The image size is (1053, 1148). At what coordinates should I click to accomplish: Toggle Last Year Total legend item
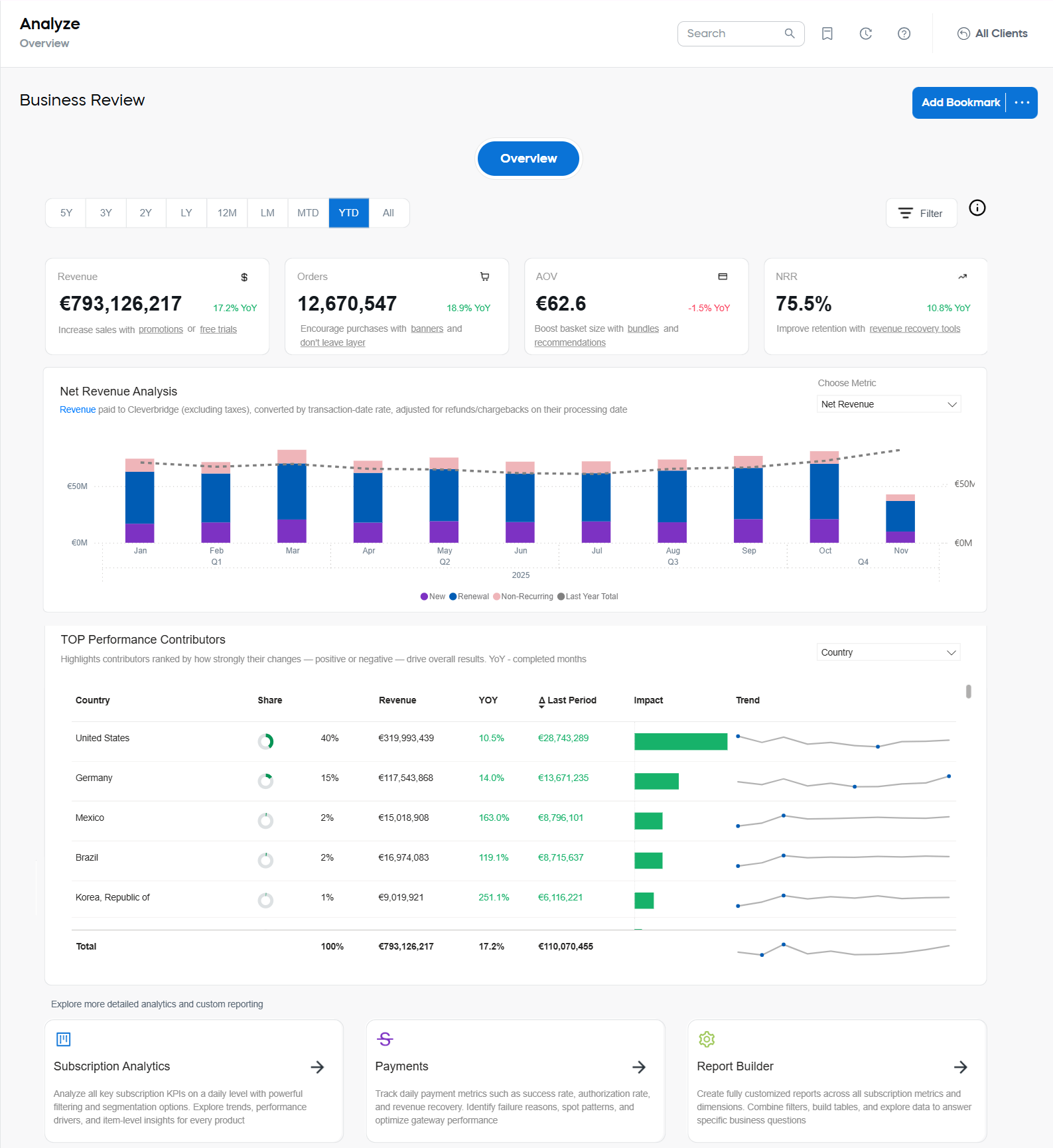click(587, 597)
